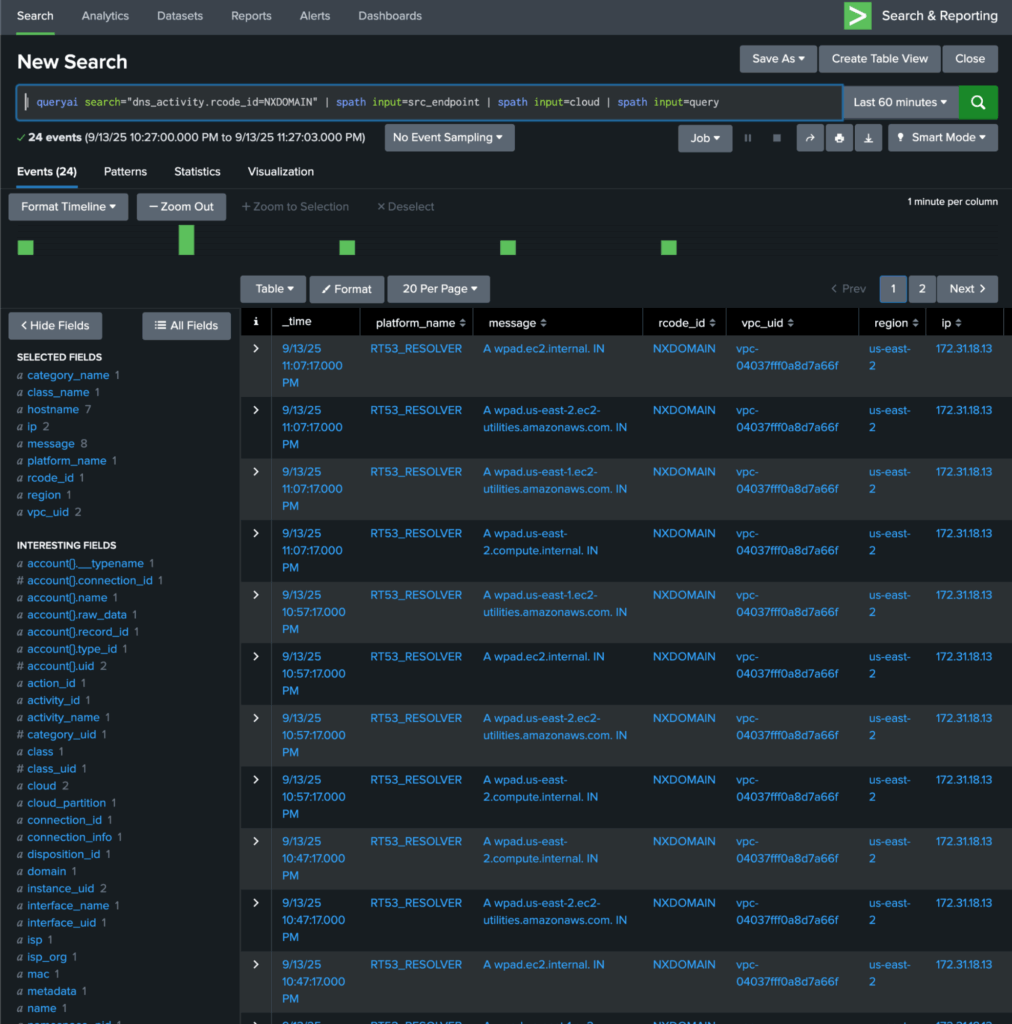Expand 10:57:17 wpad.ec2.internal event row
Image resolution: width=1012 pixels, height=1024 pixels.
256,656
